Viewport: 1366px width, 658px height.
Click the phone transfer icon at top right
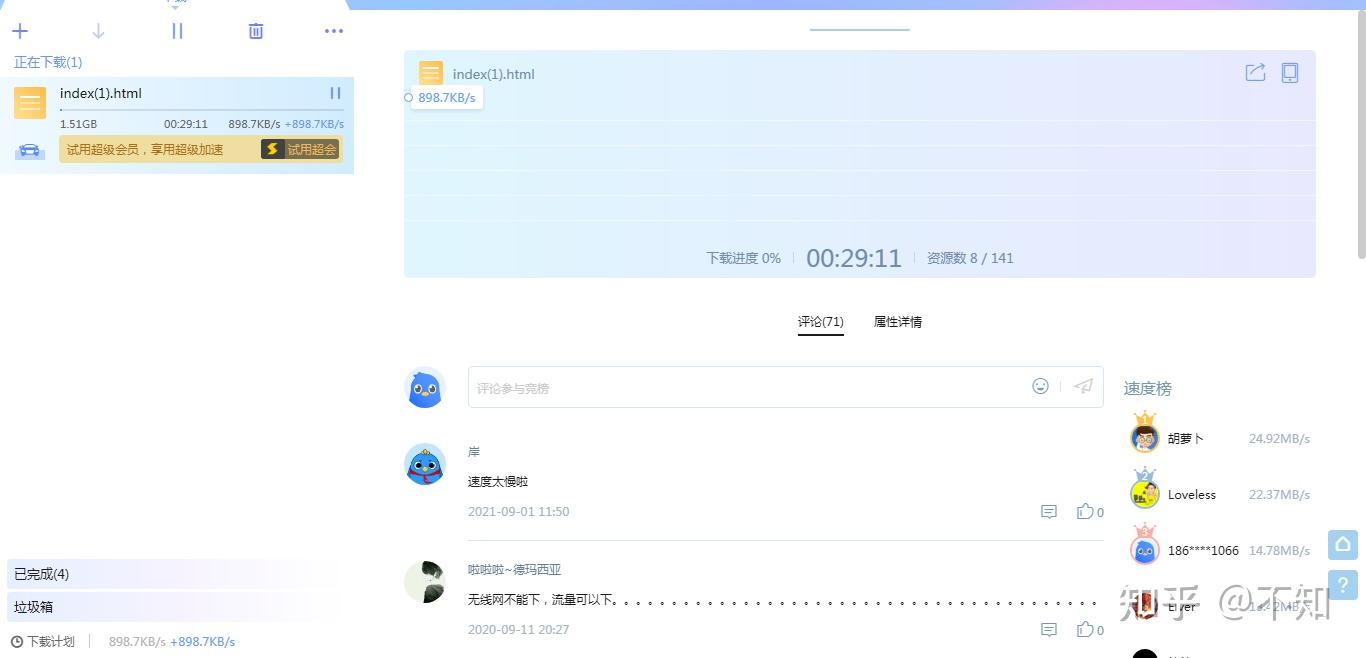[x=1290, y=72]
